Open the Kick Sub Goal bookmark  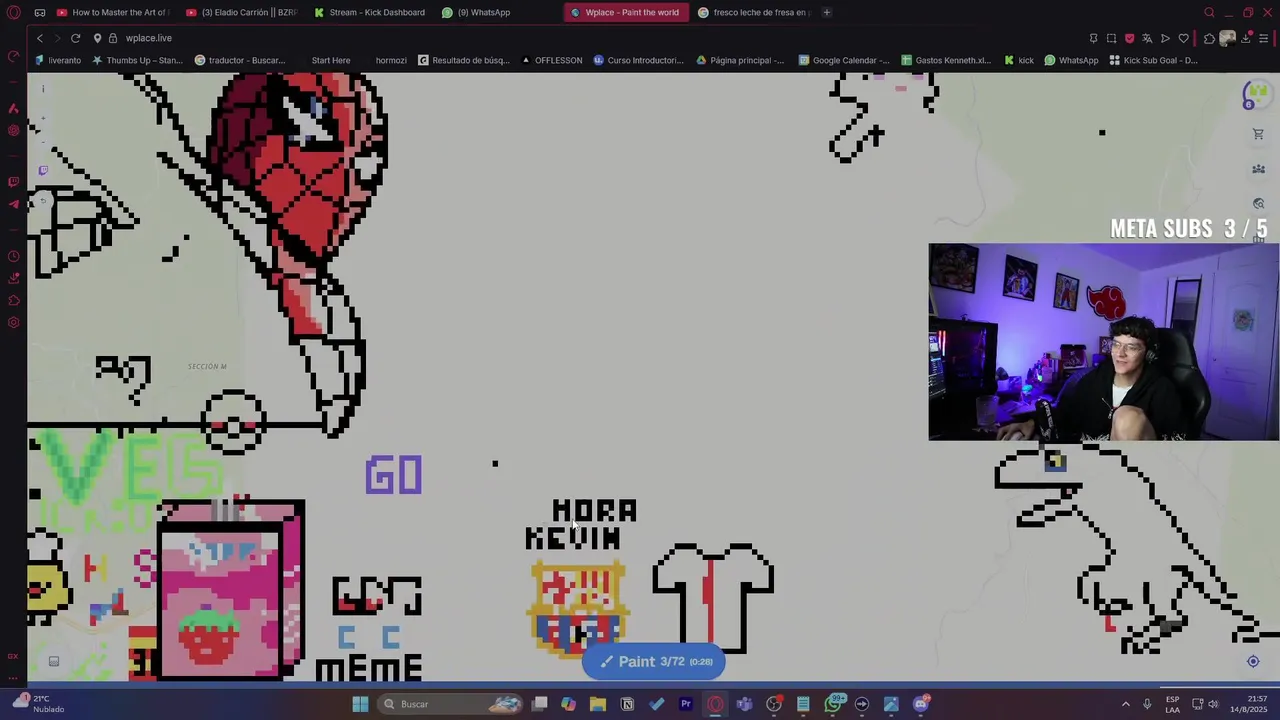pos(1153,60)
